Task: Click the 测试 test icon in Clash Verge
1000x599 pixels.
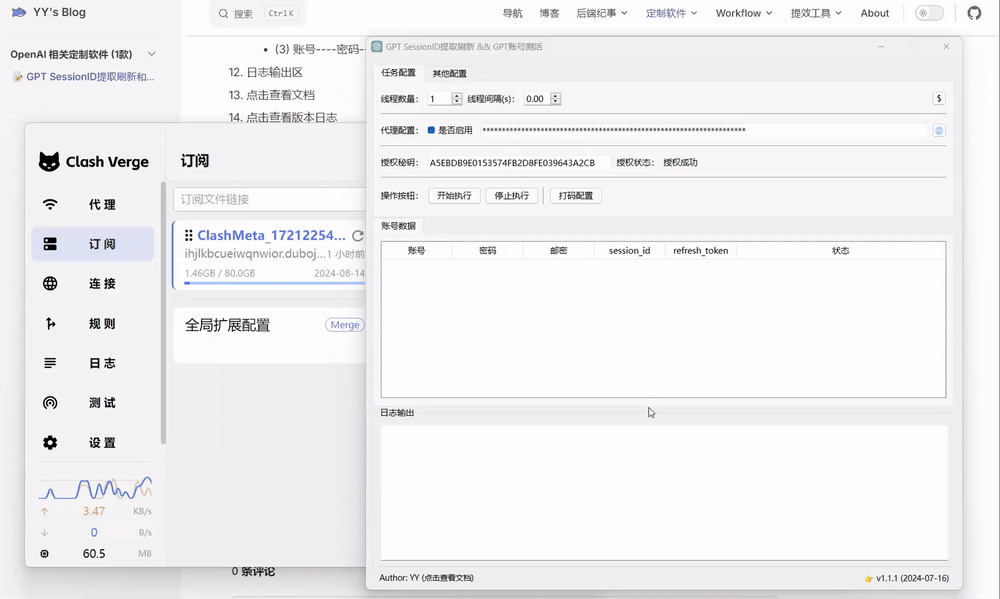Action: [50, 403]
